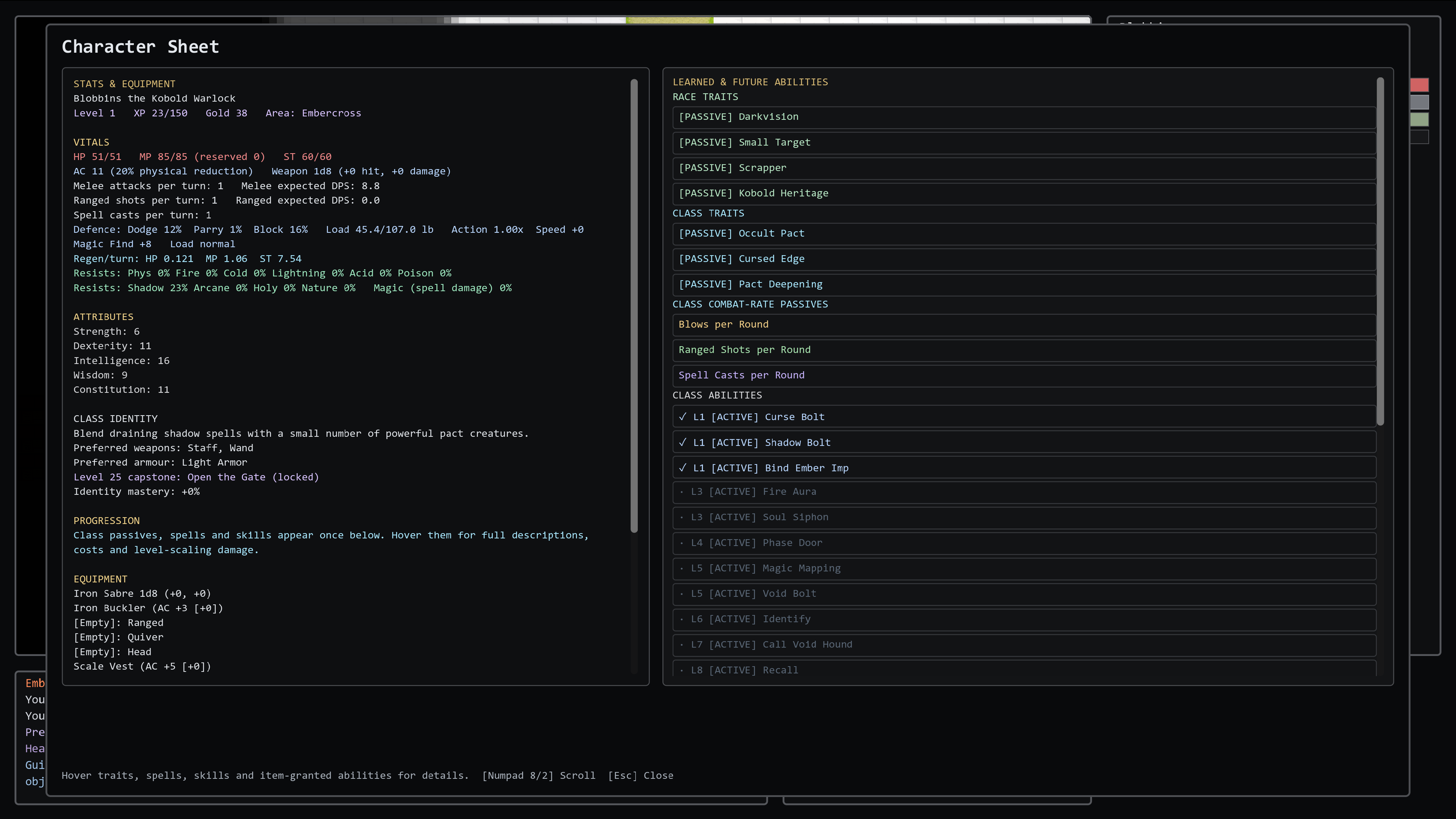This screenshot has width=1456, height=819.
Task: Click the "ST 60/60" stamina value
Action: 308,157
